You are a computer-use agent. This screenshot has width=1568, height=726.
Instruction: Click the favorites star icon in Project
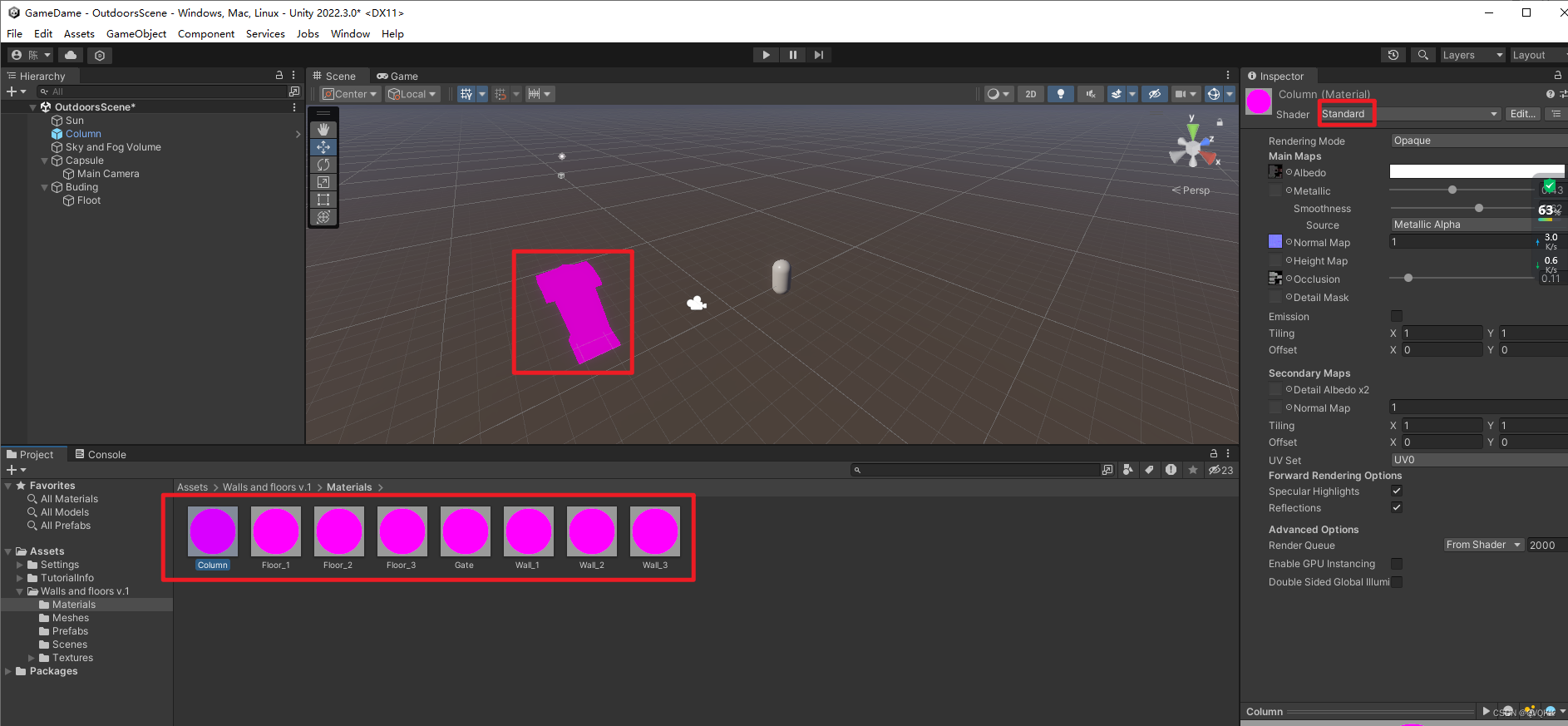[x=1193, y=470]
